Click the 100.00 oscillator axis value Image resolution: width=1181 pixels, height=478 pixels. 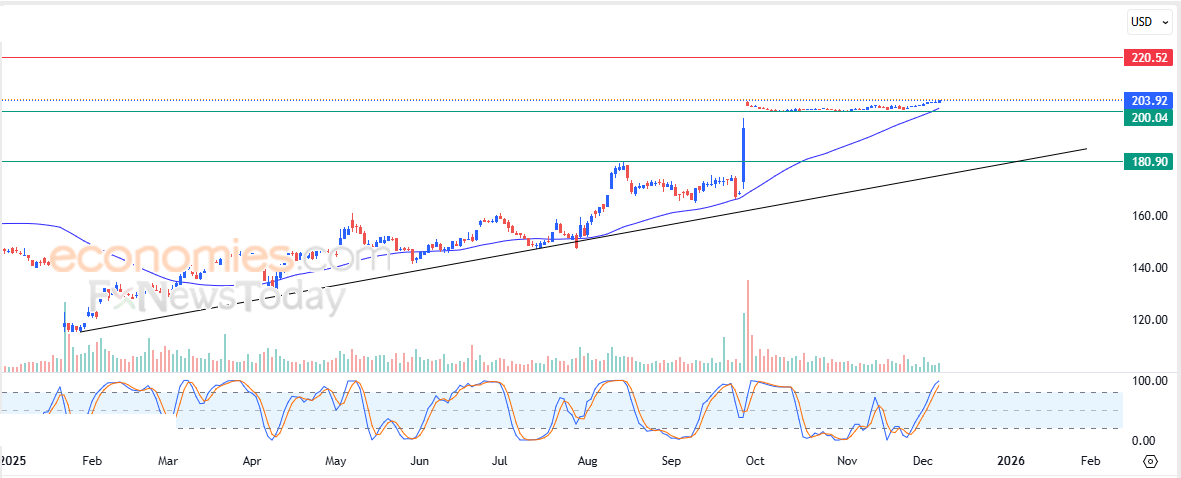(1149, 382)
